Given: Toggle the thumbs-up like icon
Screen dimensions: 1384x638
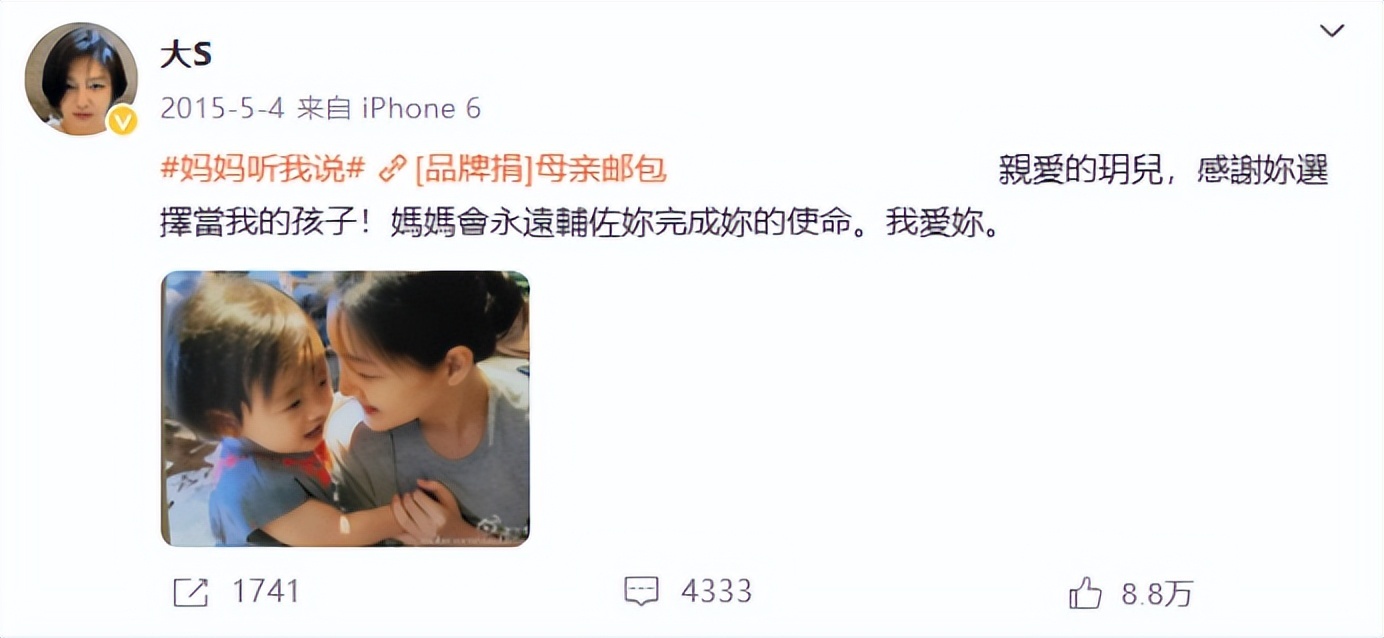Looking at the screenshot, I should (x=1085, y=592).
